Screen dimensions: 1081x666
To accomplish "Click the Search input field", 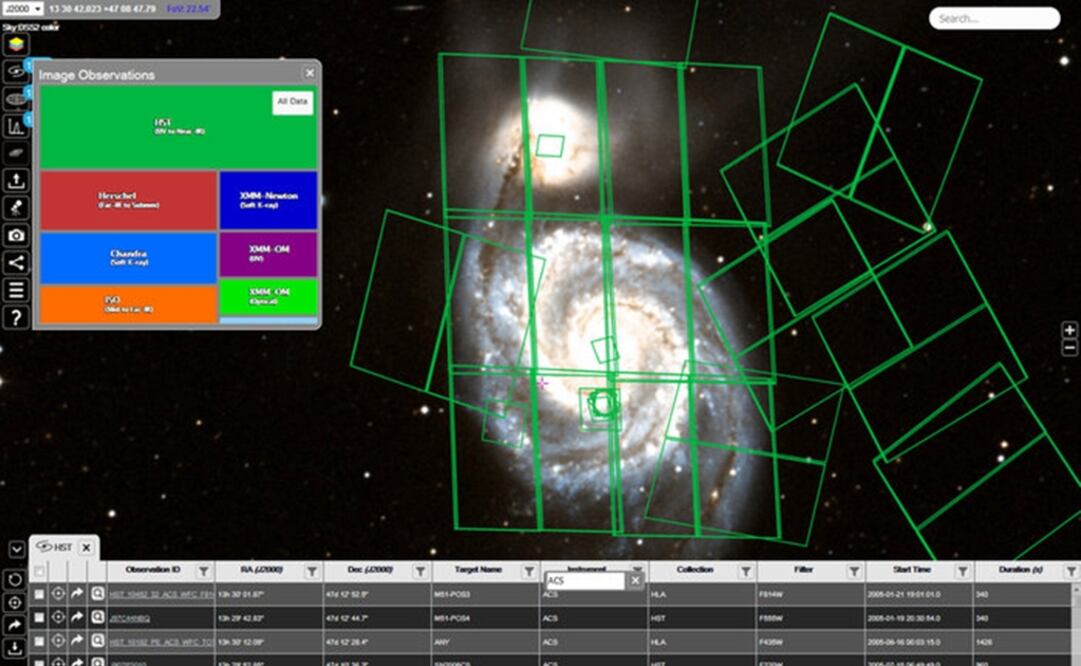I will click(993, 18).
